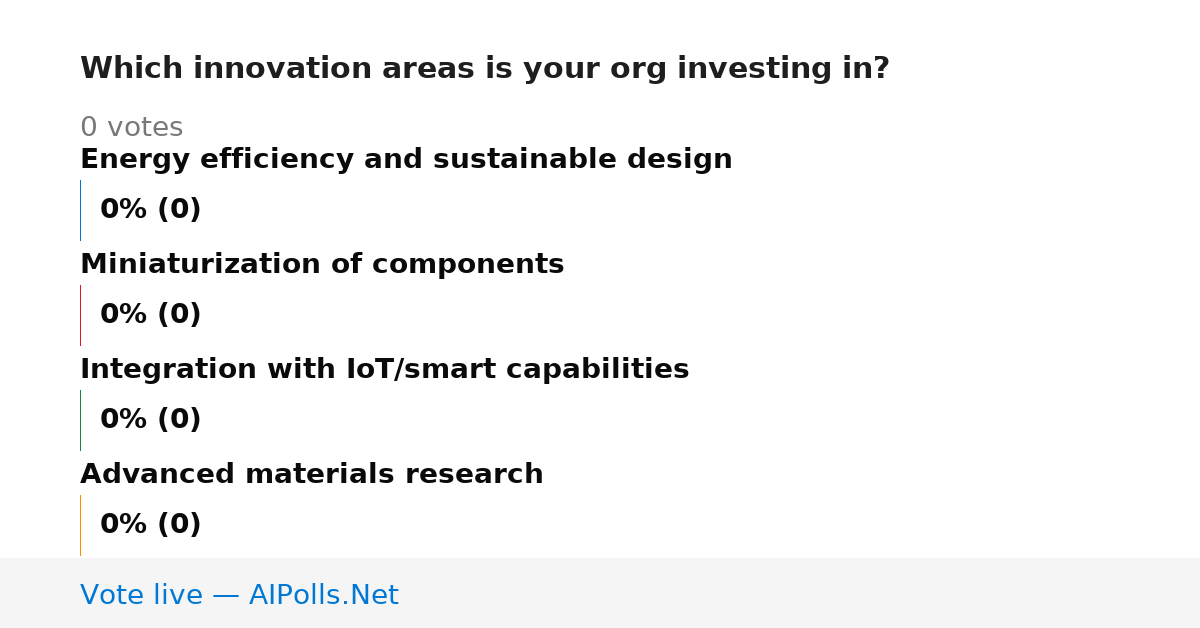The height and width of the screenshot is (628, 1200).
Task: Click the blue bar under Energy efficiency
Action: pyautogui.click(x=80, y=210)
